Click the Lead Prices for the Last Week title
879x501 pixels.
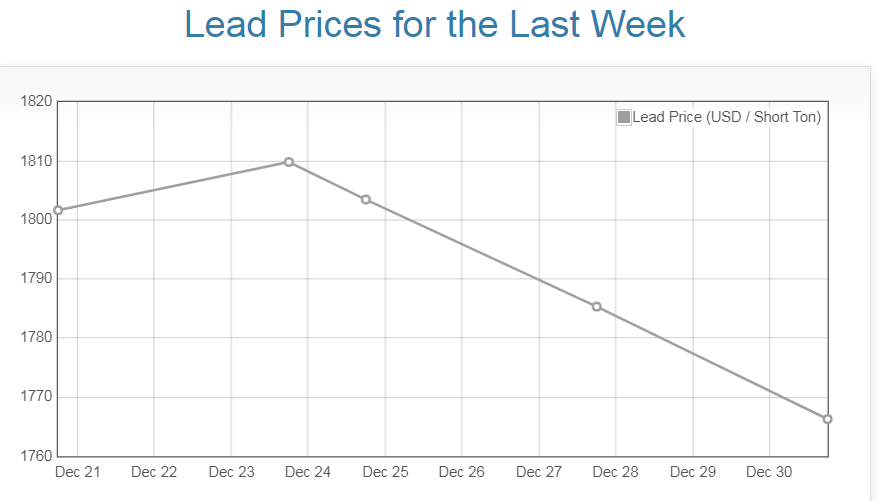tap(435, 24)
